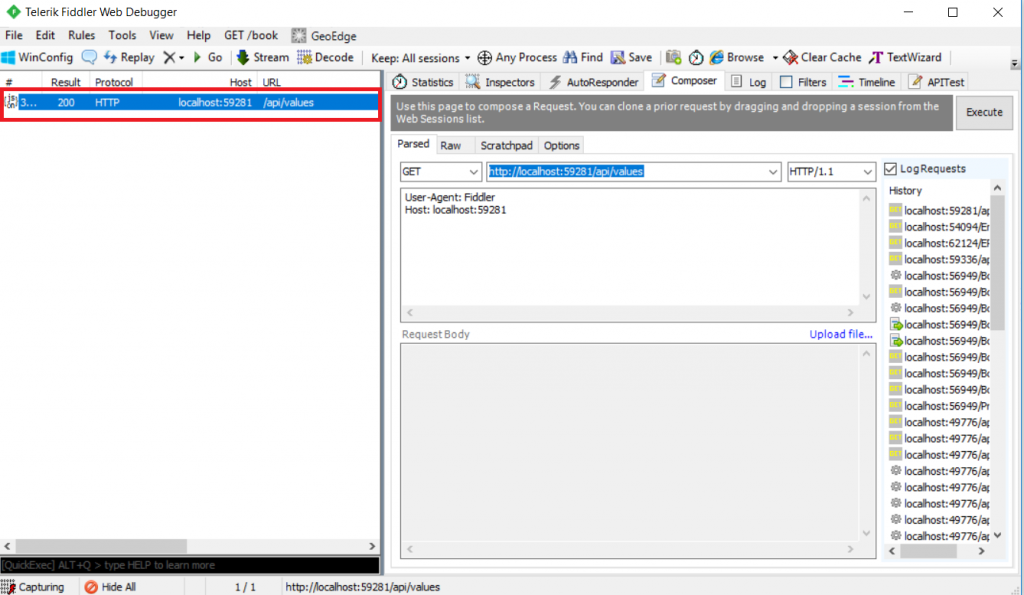Image resolution: width=1024 pixels, height=595 pixels.
Task: Click Clear Cache in toolbar
Action: [822, 57]
